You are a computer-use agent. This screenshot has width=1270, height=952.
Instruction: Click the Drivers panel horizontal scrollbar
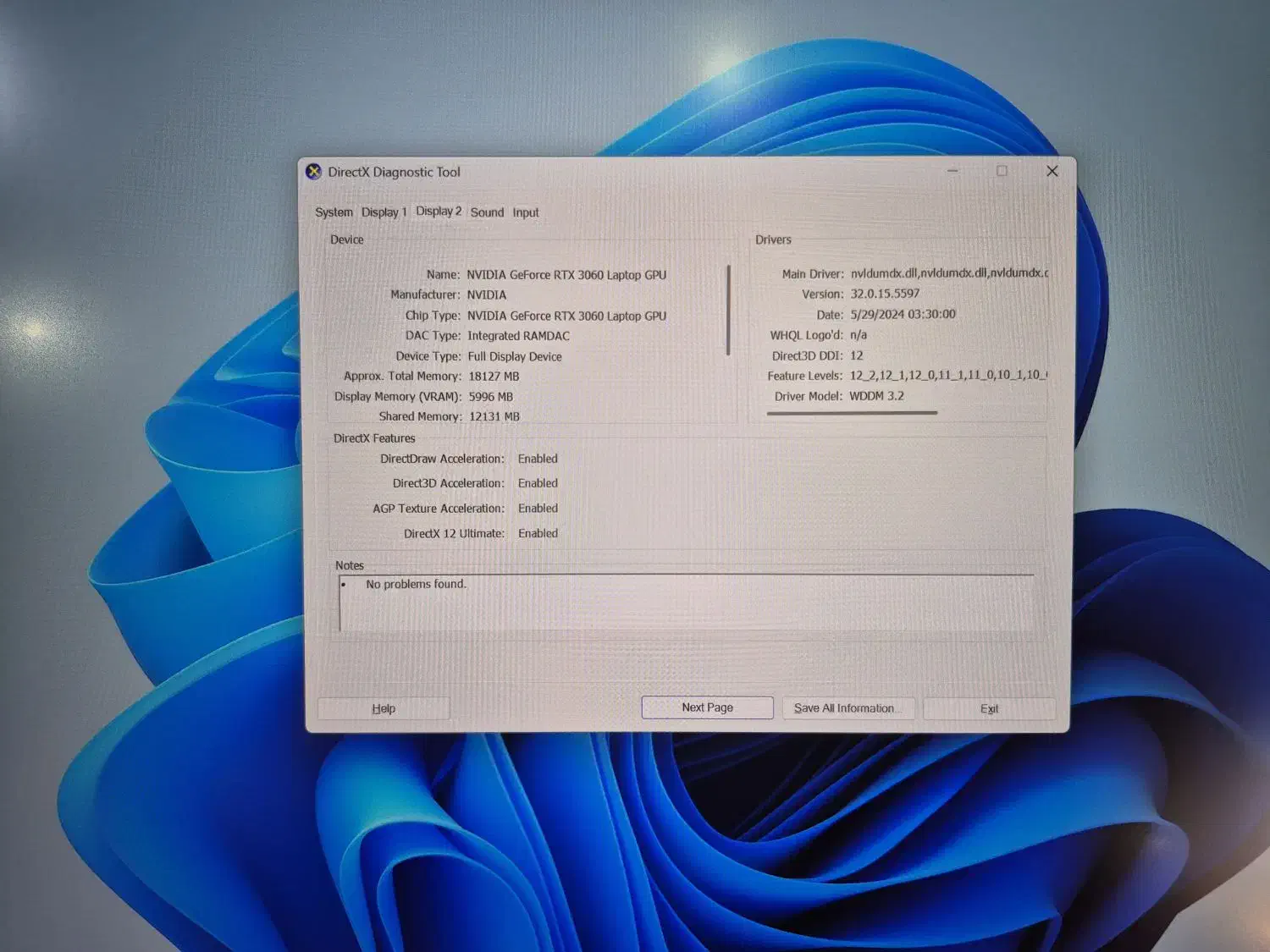[852, 413]
